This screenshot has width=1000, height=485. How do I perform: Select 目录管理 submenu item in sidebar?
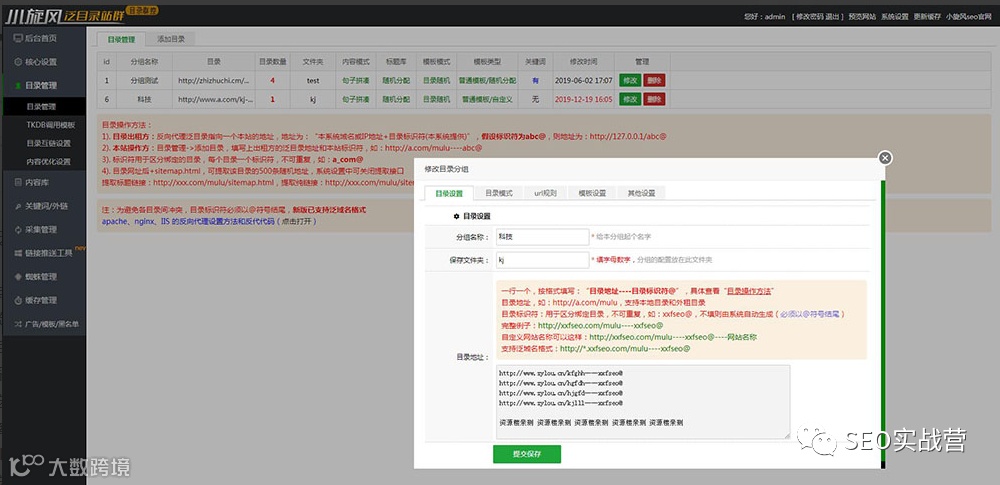[43, 107]
